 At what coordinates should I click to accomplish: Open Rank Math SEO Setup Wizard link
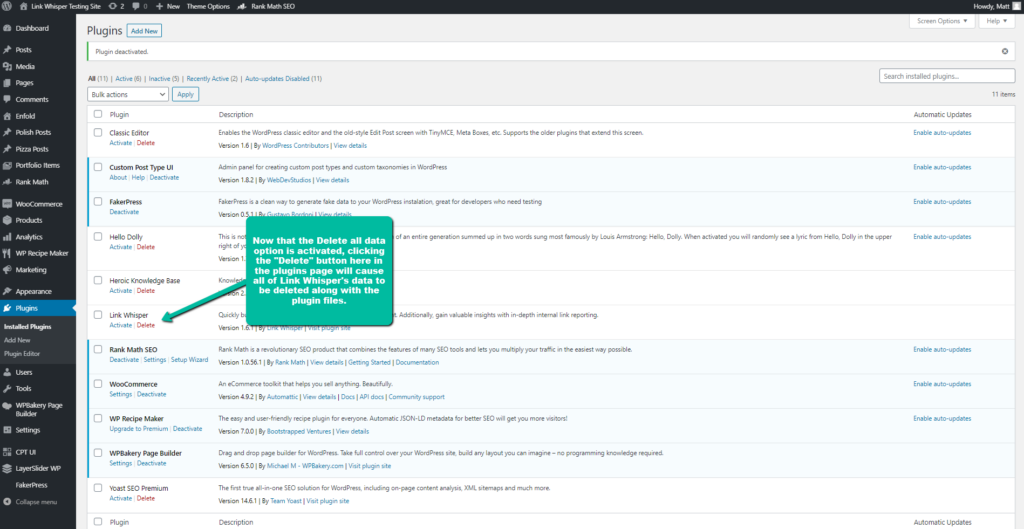189,359
